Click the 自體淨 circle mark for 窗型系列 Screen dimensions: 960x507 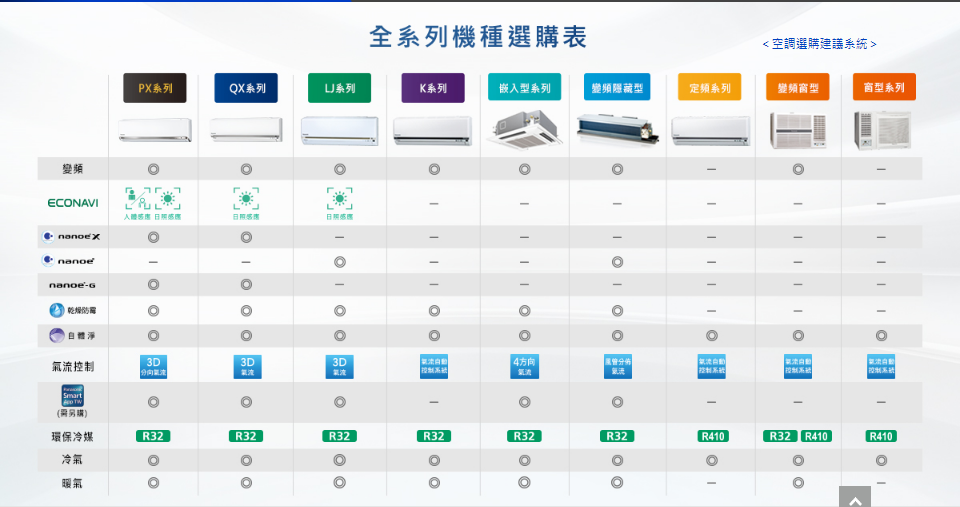click(x=881, y=336)
